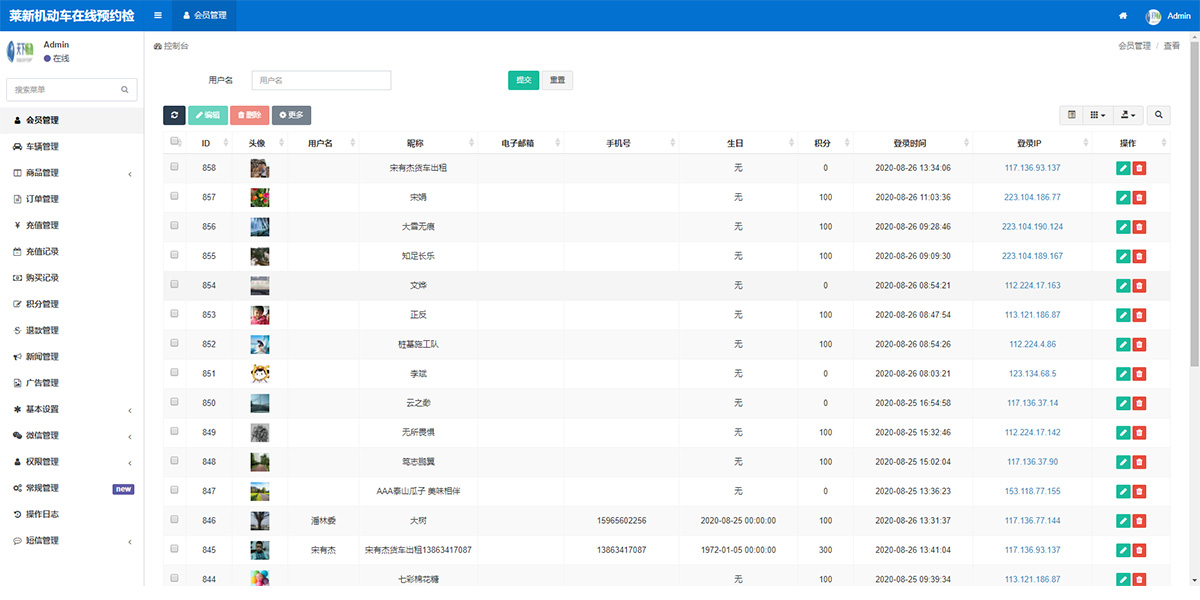The width and height of the screenshot is (1200, 600).
Task: Open the export data dropdown
Action: coord(1128,115)
